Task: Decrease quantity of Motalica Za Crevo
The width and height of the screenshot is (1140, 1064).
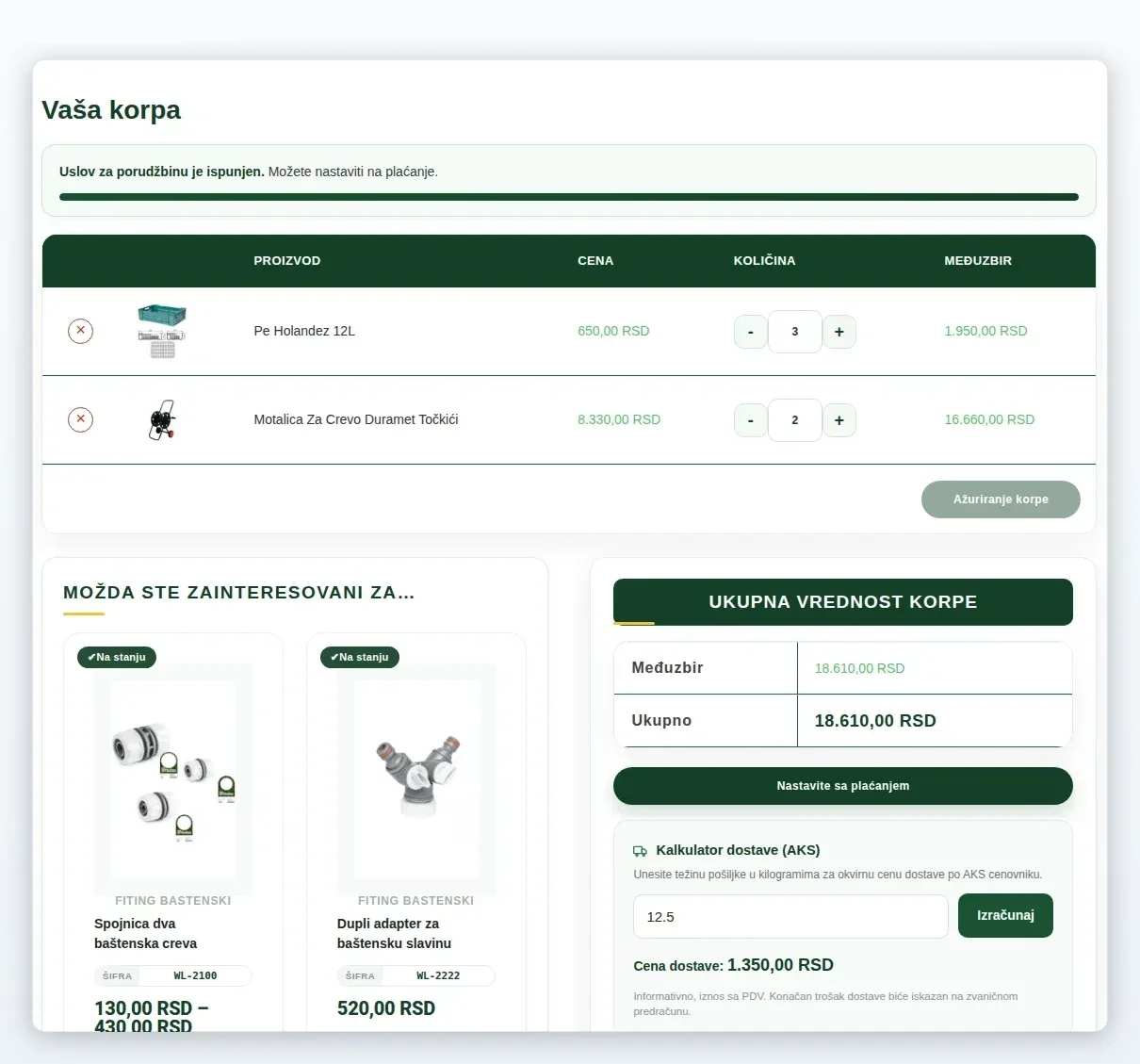Action: point(750,420)
